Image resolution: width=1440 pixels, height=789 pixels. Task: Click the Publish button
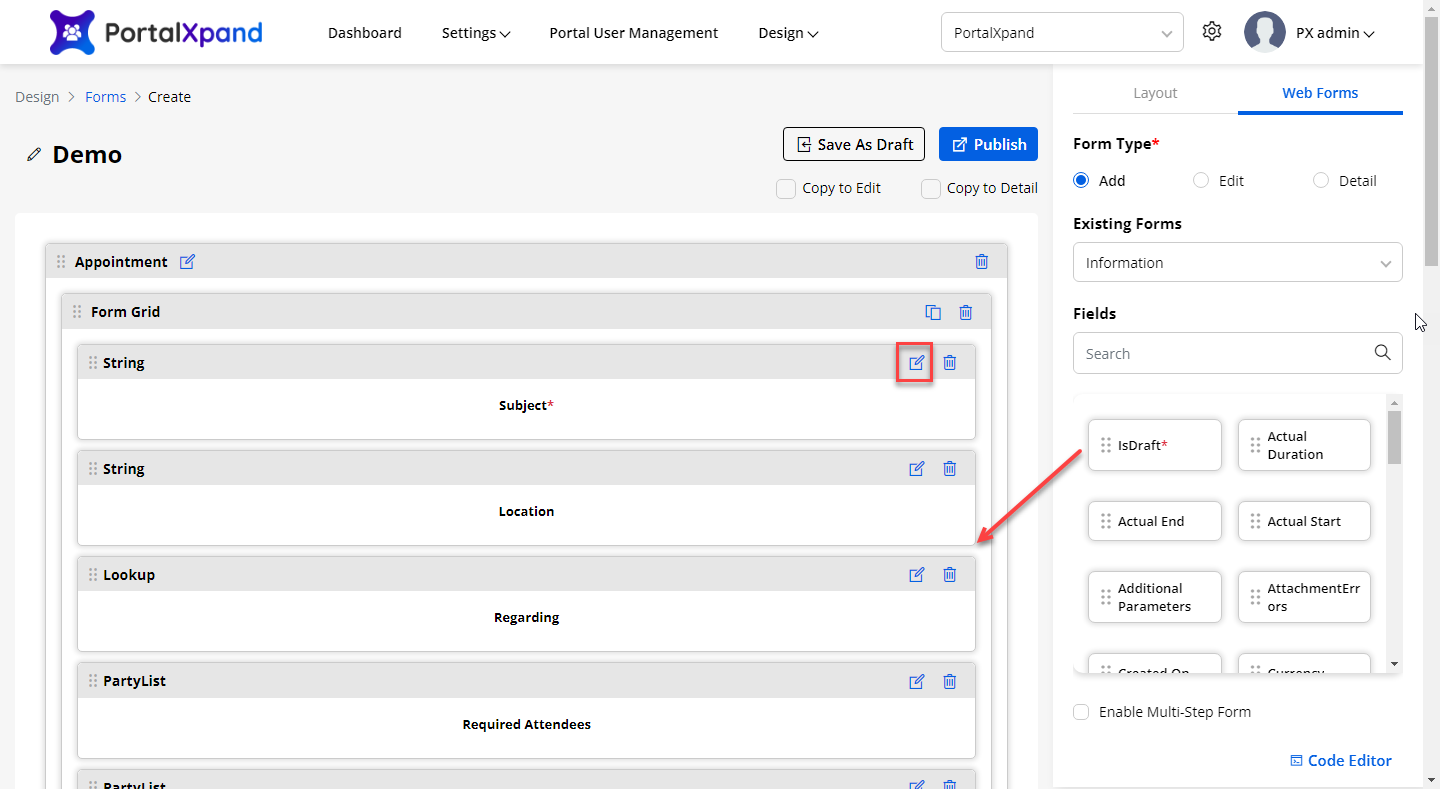[988, 144]
